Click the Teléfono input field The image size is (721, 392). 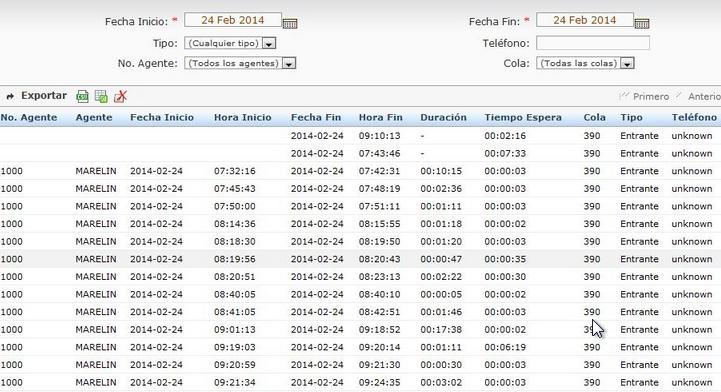(x=593, y=43)
